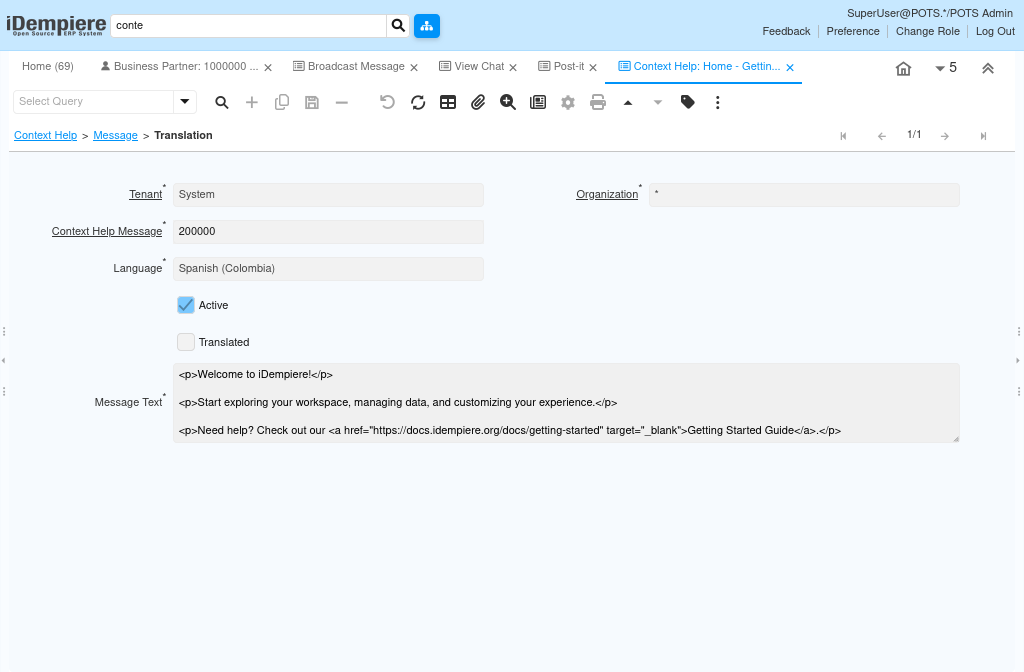1024x672 pixels.
Task: Open the Select Query dropdown arrow
Action: [185, 102]
